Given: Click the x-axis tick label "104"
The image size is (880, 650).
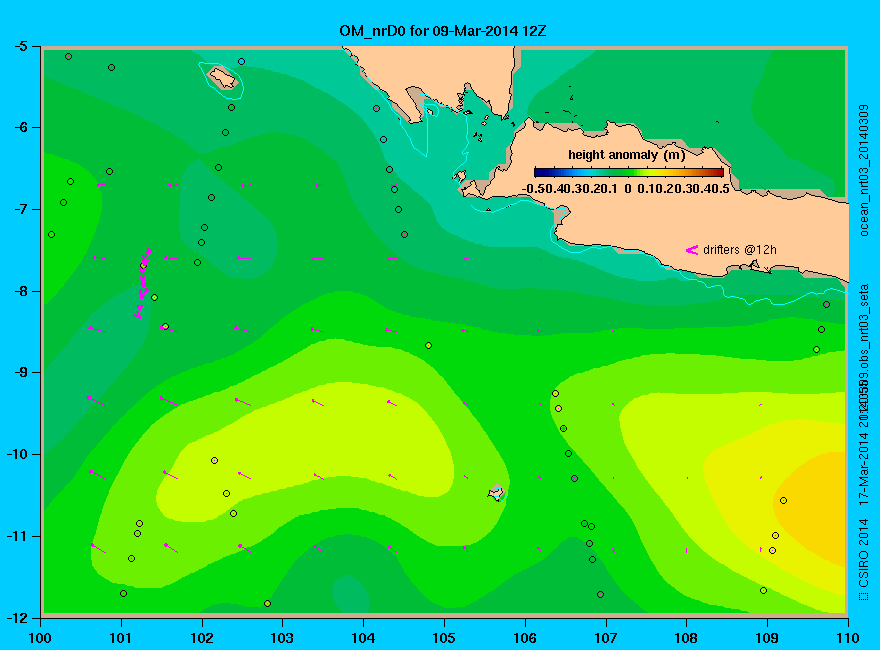Looking at the screenshot, I should coord(363,638).
